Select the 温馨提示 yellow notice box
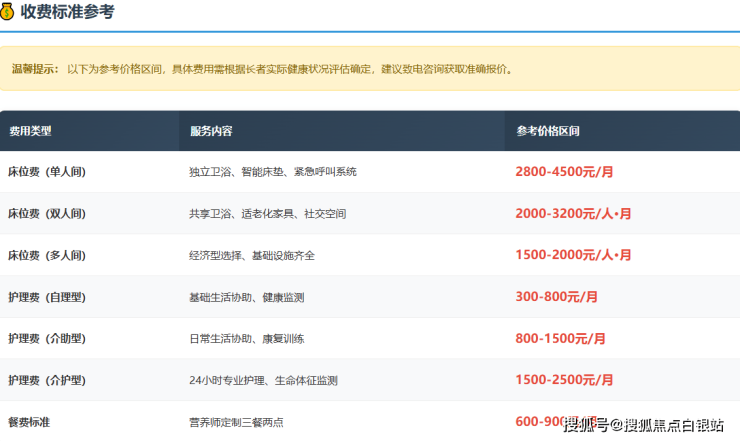This screenshot has height=441, width=740. pyautogui.click(x=369, y=69)
